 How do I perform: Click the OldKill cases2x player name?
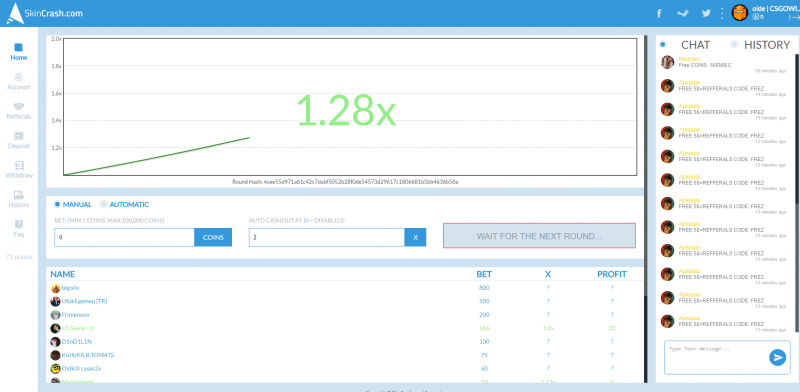(81, 369)
